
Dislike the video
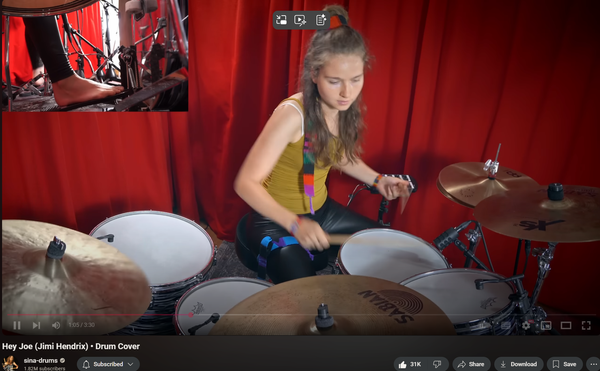tap(437, 364)
